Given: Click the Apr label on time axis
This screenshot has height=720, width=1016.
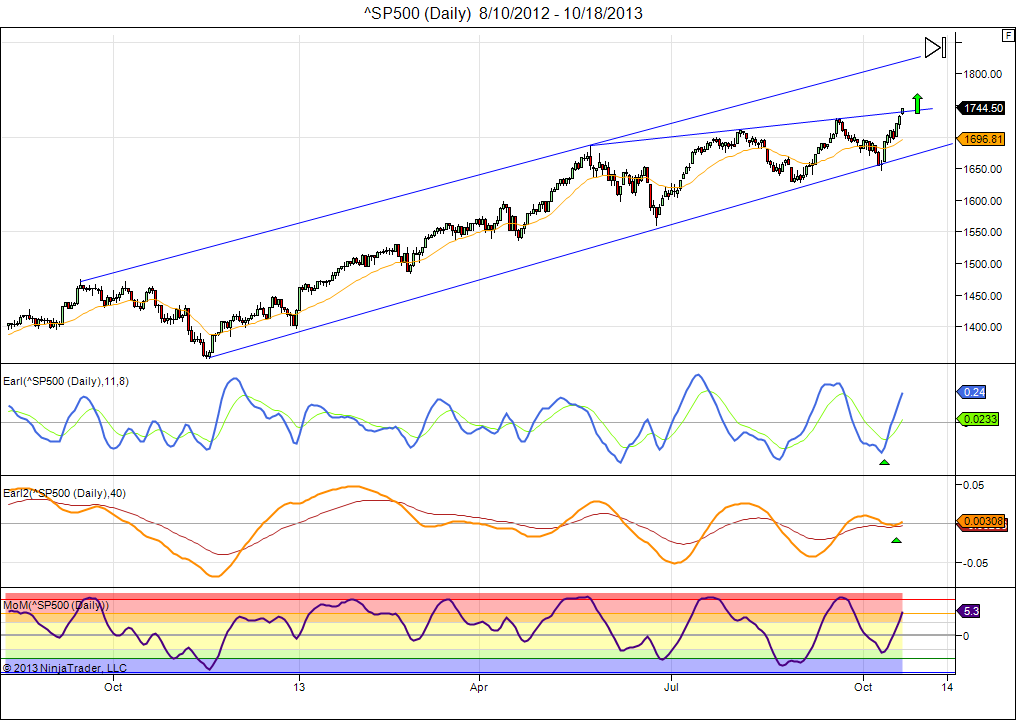Looking at the screenshot, I should click(479, 687).
